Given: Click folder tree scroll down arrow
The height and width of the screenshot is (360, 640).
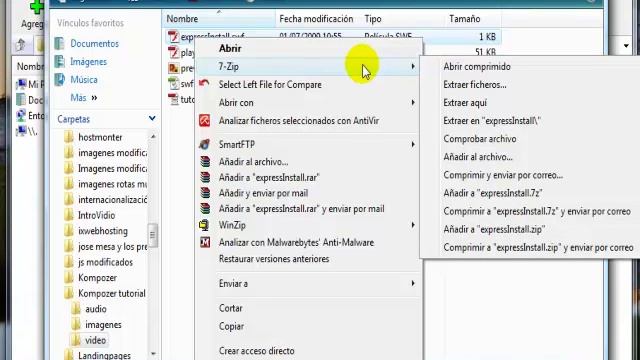Looking at the screenshot, I should [153, 353].
